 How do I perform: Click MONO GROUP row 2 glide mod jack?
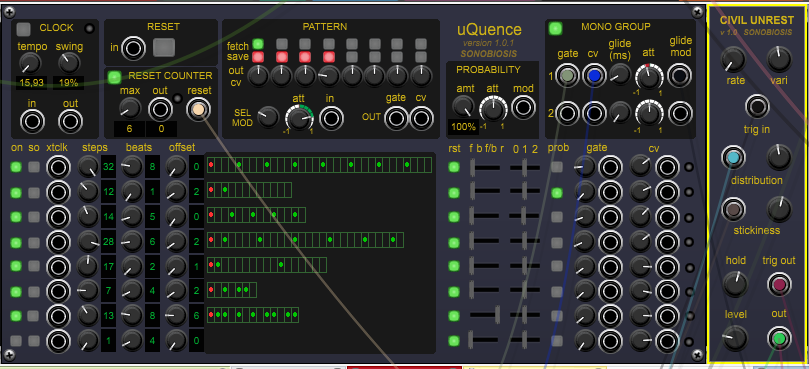[x=680, y=113]
